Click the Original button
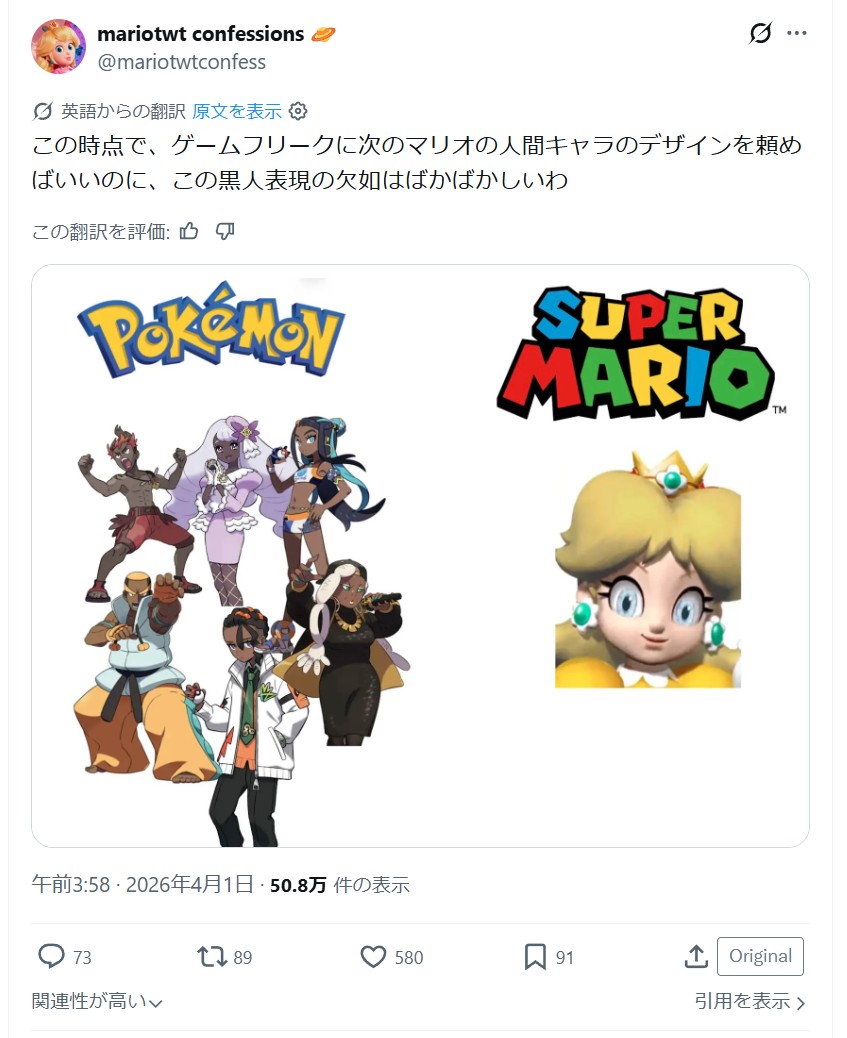Image resolution: width=847 pixels, height=1038 pixels. tap(760, 956)
